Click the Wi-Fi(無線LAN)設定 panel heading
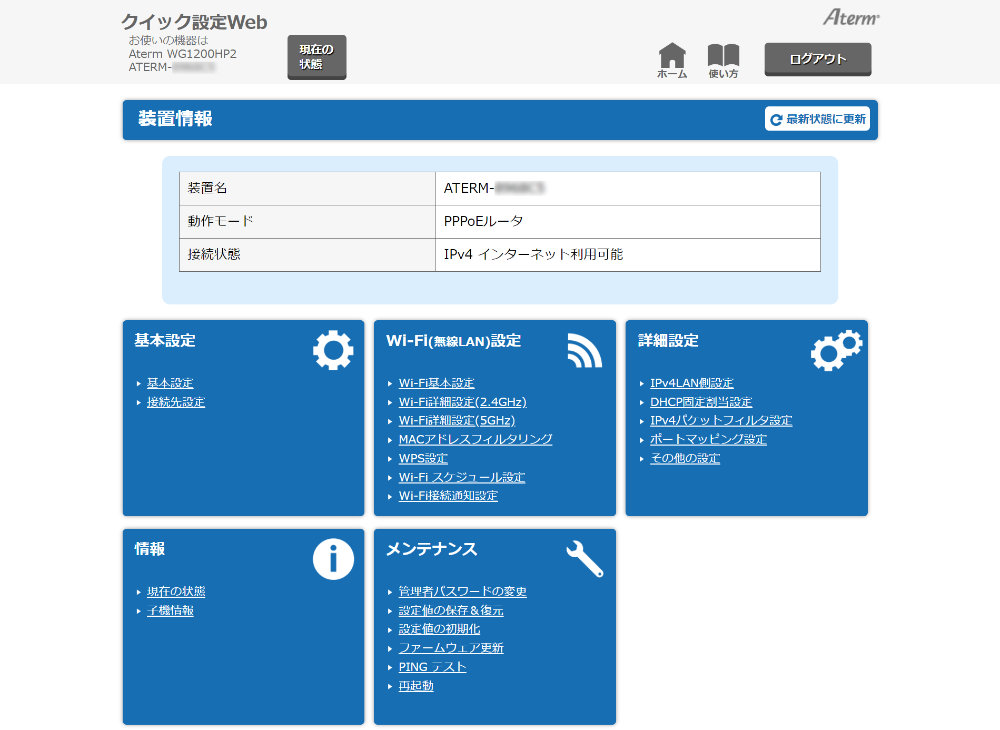1000x730 pixels. click(453, 341)
